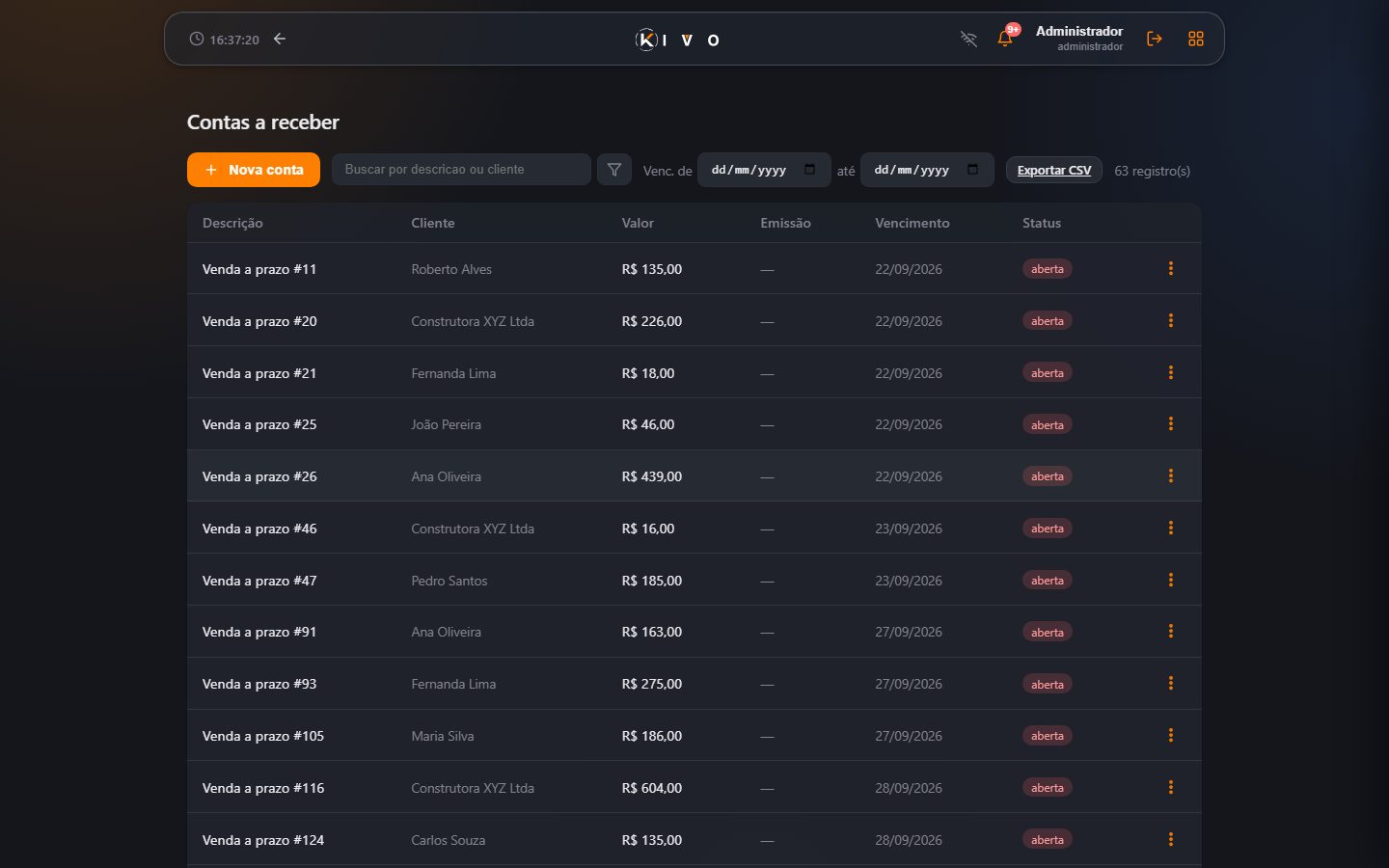Click the Descrição column header
The height and width of the screenshot is (868, 1389).
pyautogui.click(x=232, y=223)
